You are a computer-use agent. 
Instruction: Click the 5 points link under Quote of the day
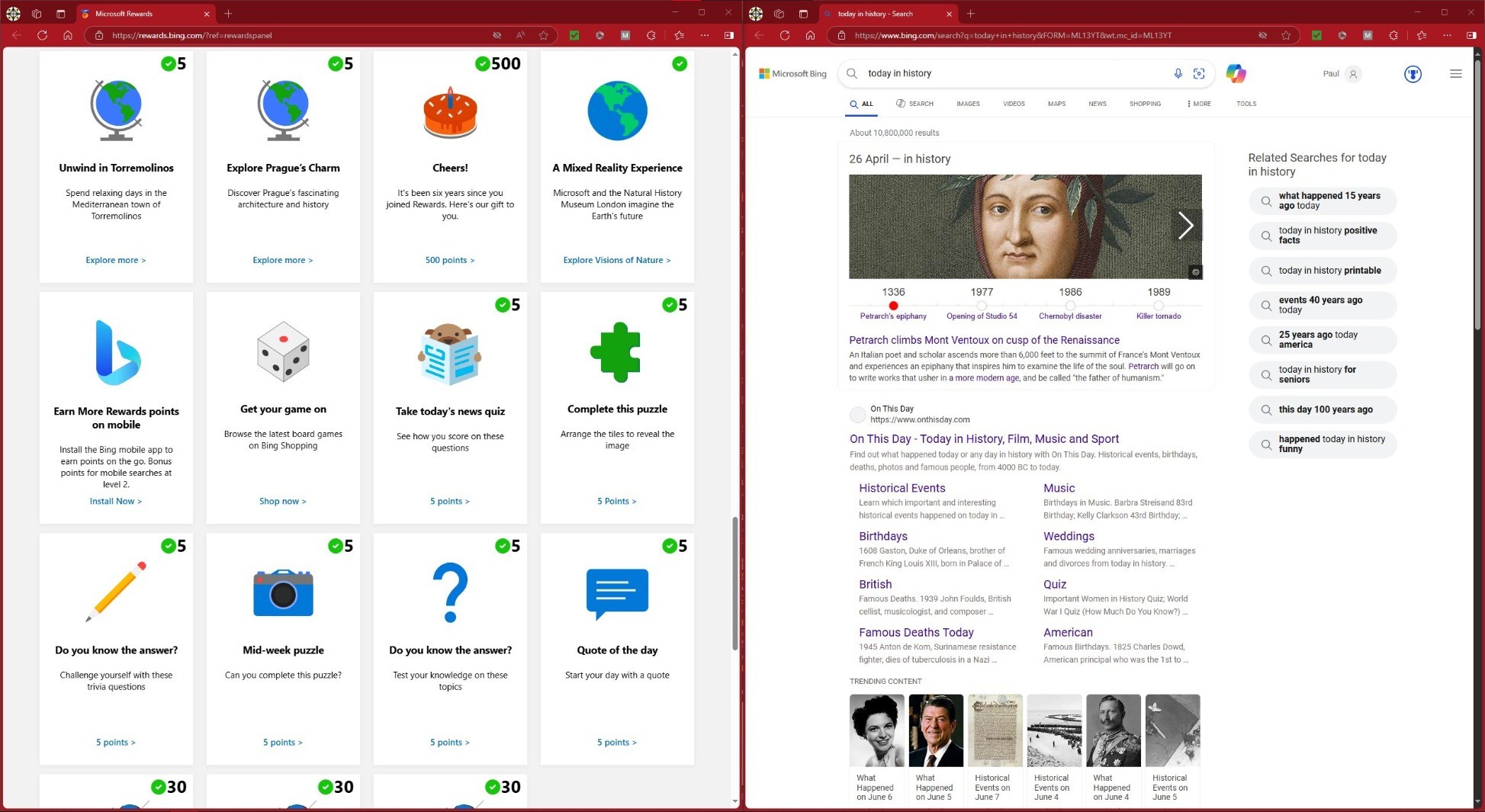(x=617, y=742)
